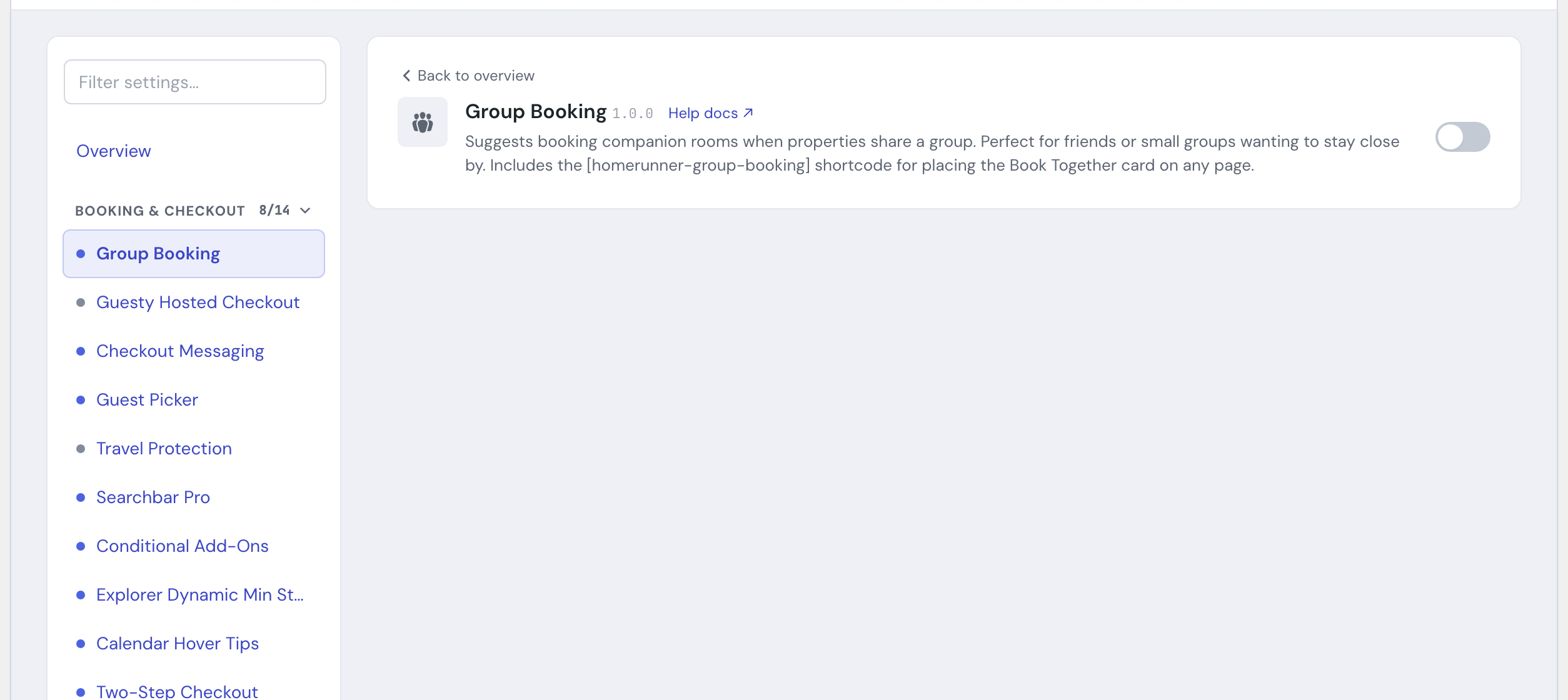
Task: Click the external-link arrow next to Help docs
Action: [748, 113]
